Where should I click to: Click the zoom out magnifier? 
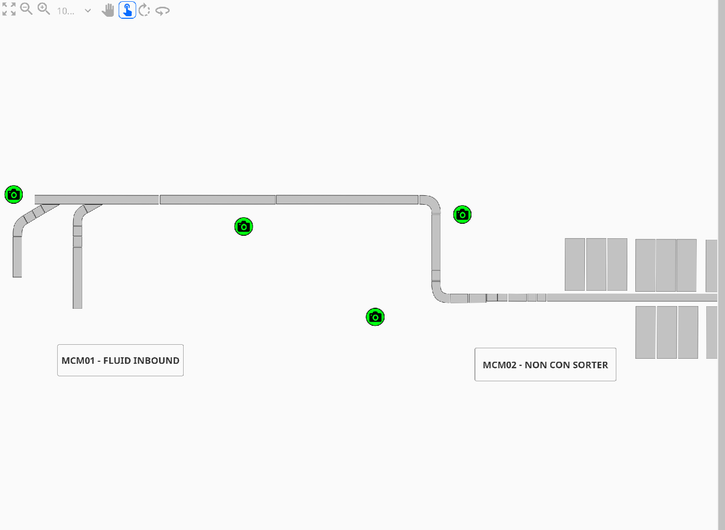pos(26,10)
